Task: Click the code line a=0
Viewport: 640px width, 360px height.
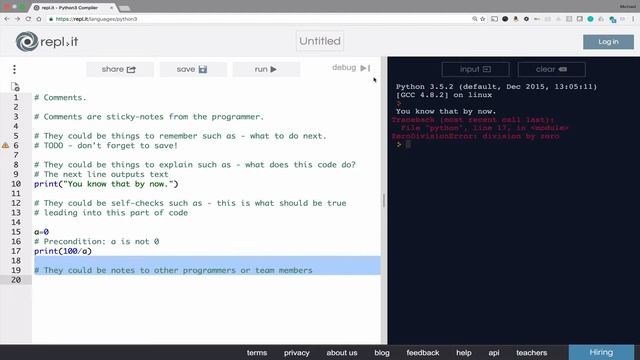Action: (x=41, y=232)
